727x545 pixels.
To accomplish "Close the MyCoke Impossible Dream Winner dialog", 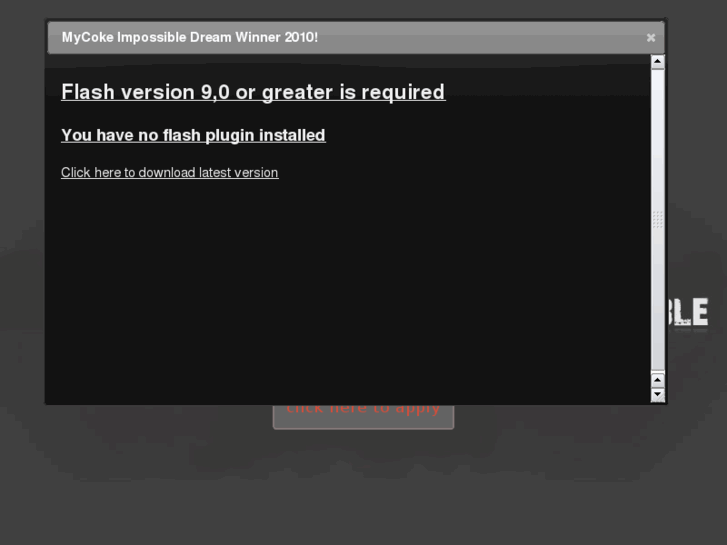I will (650, 38).
